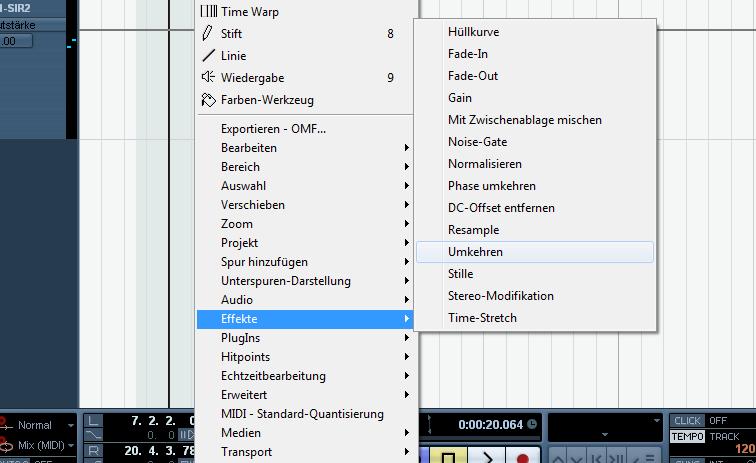Select DC-Offset entfernen

(x=535, y=208)
